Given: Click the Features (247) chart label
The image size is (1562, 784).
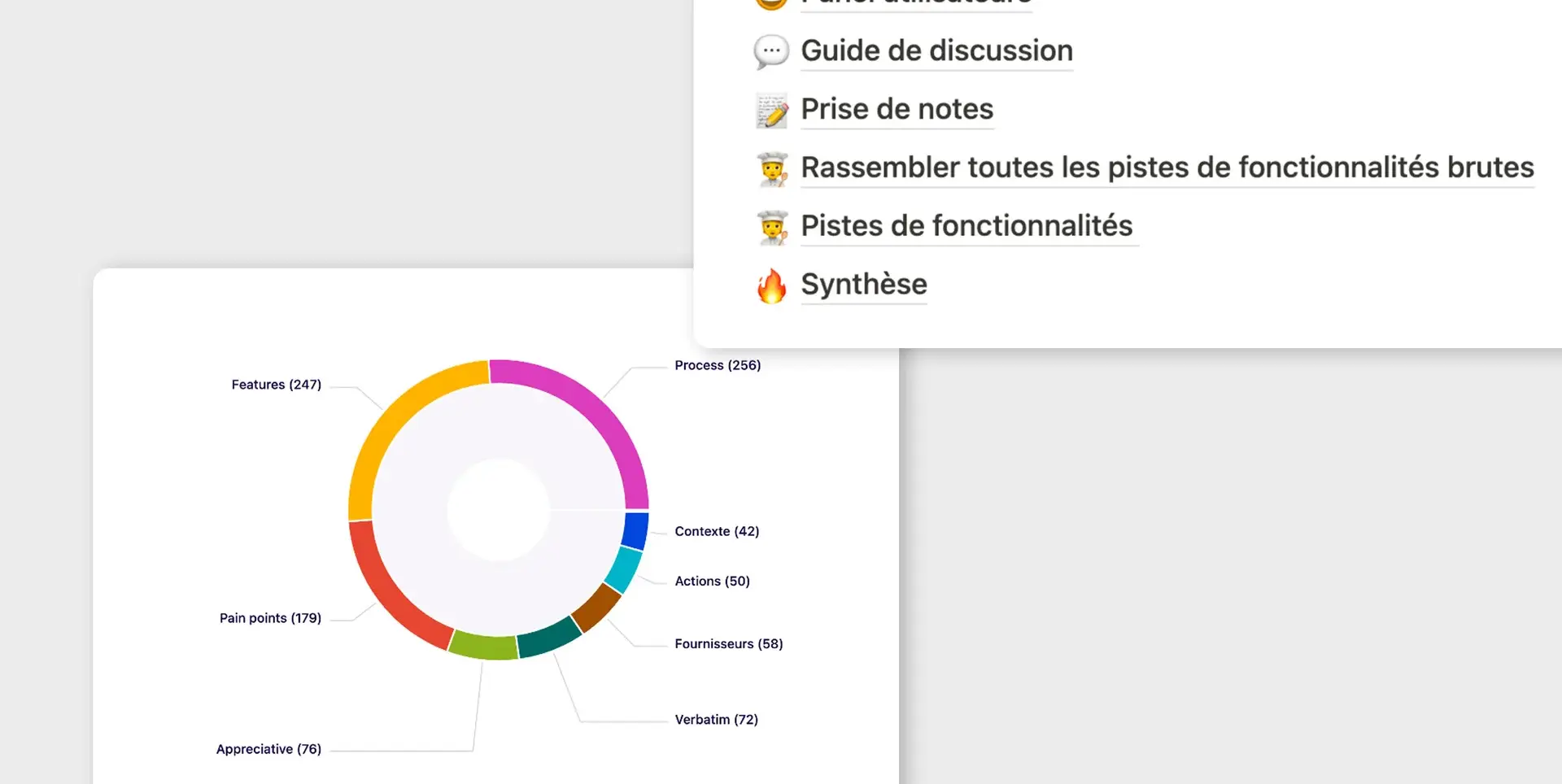Looking at the screenshot, I should (277, 385).
